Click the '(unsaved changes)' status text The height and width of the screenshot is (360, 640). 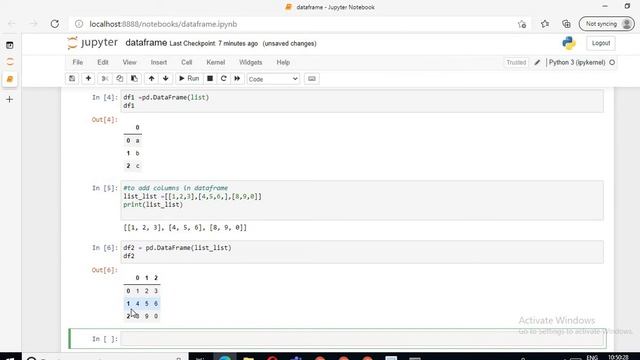[x=289, y=43]
